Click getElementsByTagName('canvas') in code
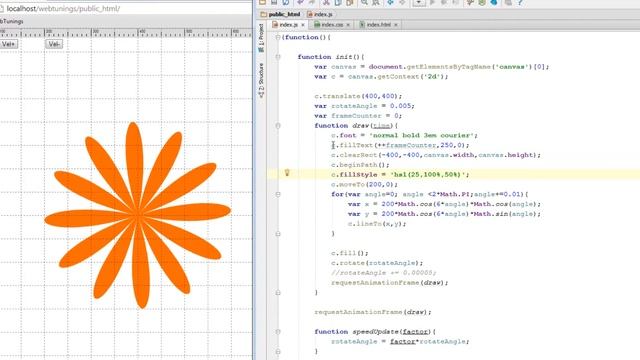This screenshot has height=360, width=640. click(x=469, y=67)
